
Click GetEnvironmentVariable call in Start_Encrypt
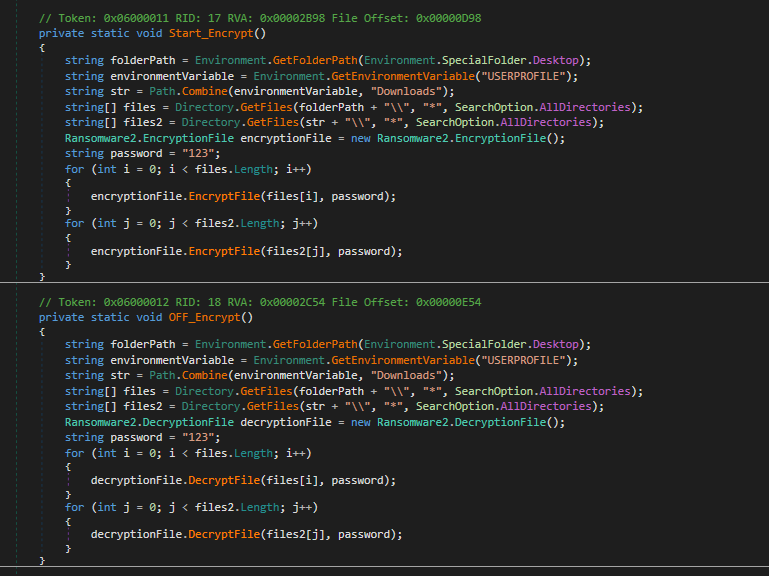click(403, 76)
